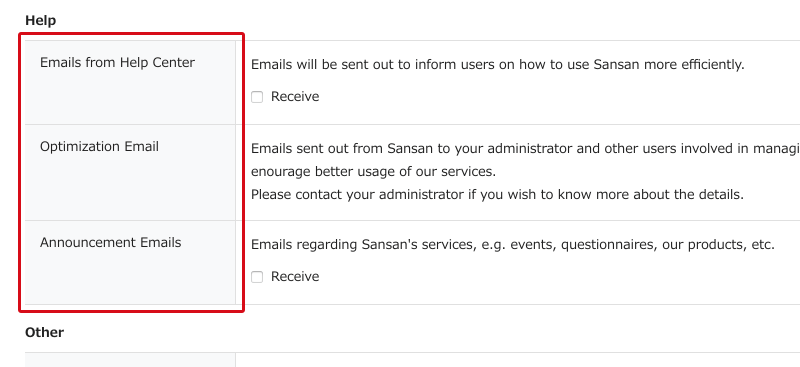The image size is (800, 367).
Task: Select the Optimization Email row label
Action: (99, 146)
